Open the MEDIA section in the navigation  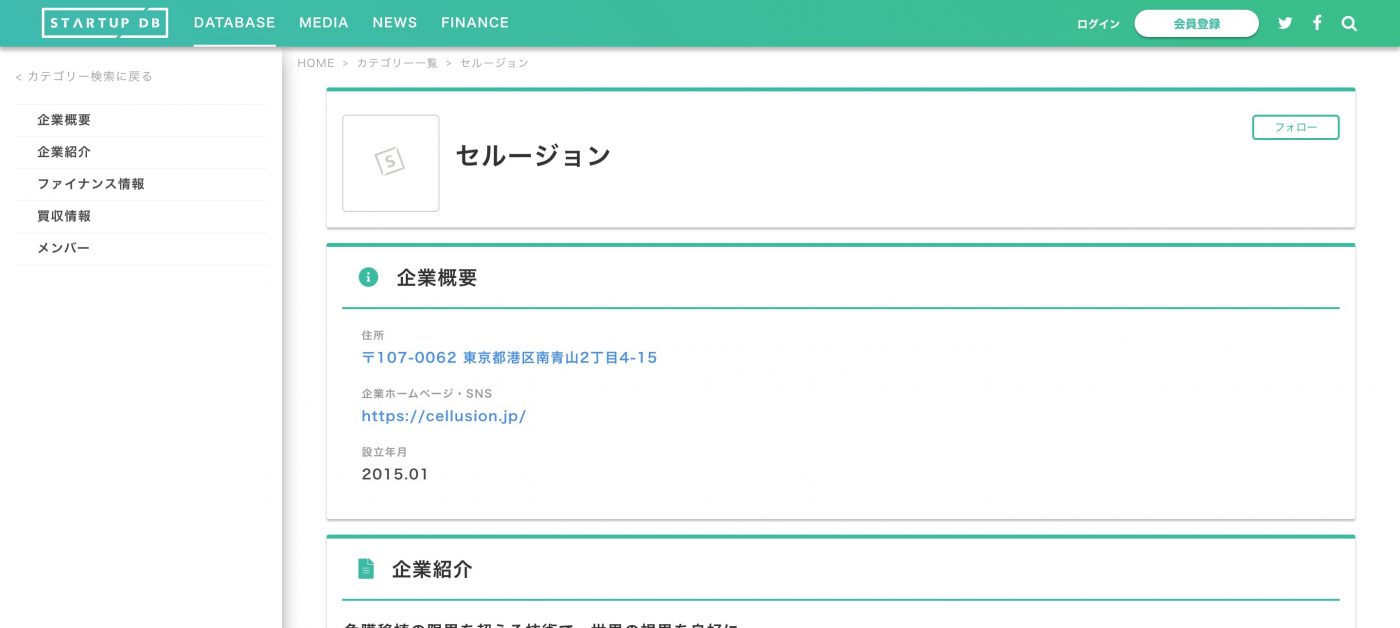pos(323,22)
